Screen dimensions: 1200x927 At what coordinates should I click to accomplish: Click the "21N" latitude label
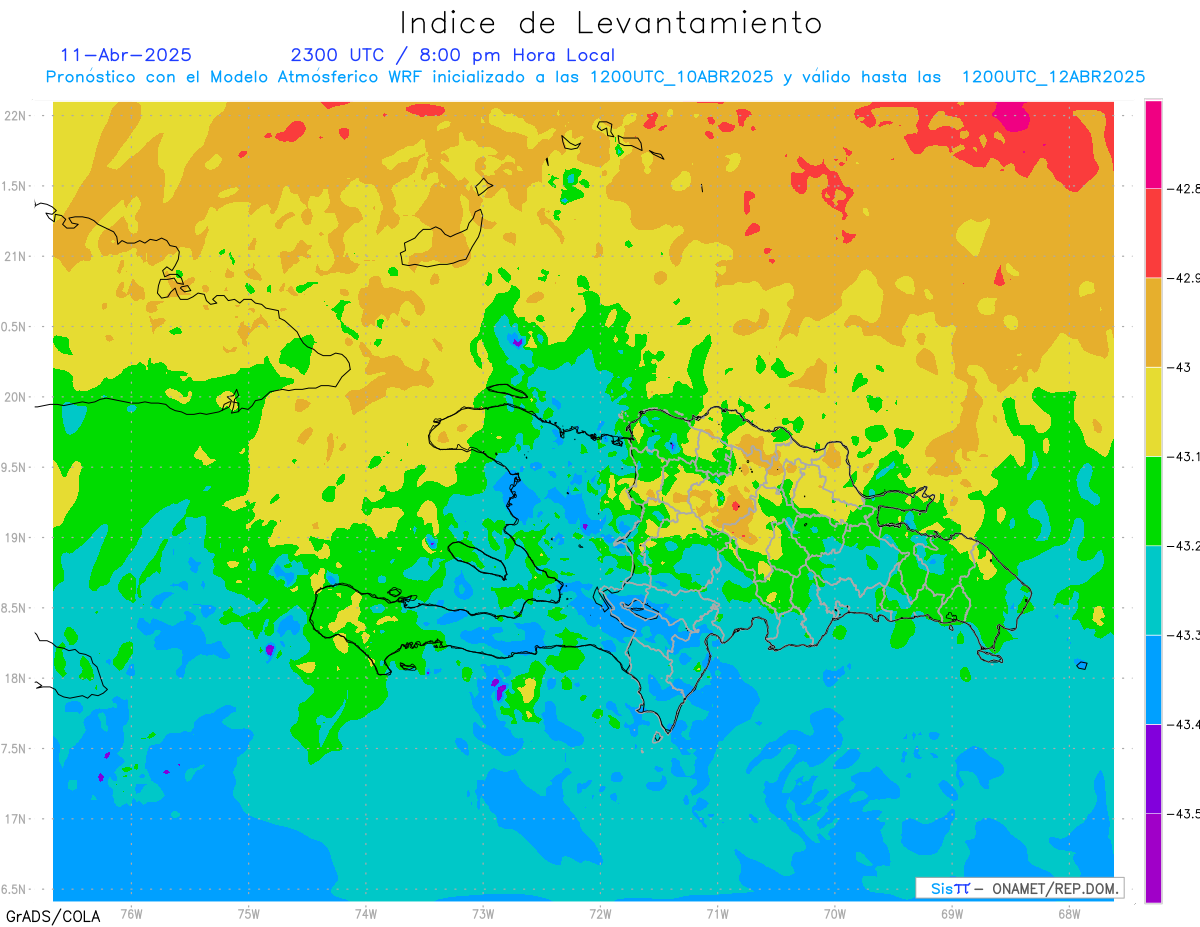click(x=16, y=256)
